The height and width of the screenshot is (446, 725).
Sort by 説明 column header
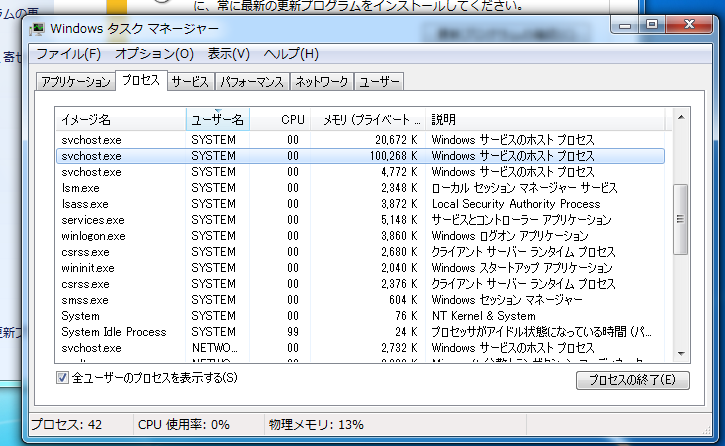point(545,120)
